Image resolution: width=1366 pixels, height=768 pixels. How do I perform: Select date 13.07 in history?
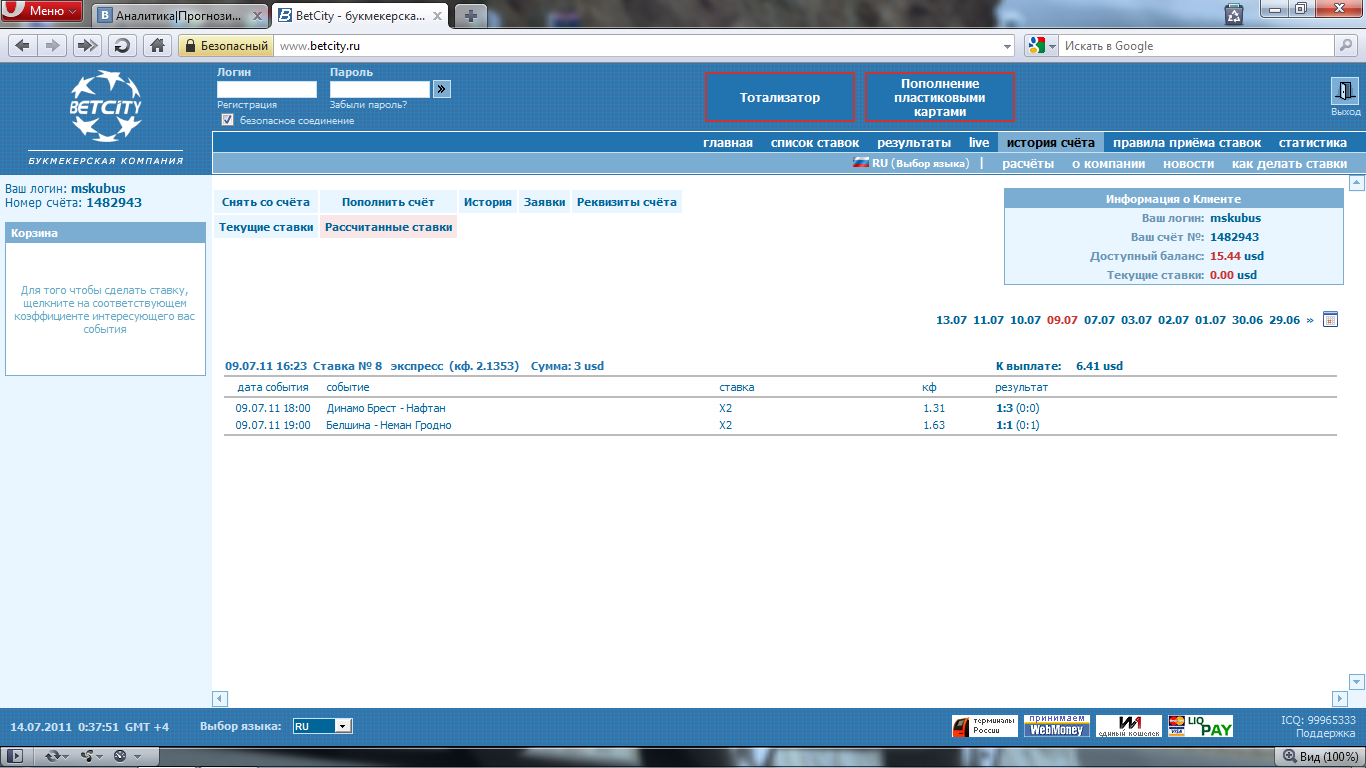coord(951,320)
